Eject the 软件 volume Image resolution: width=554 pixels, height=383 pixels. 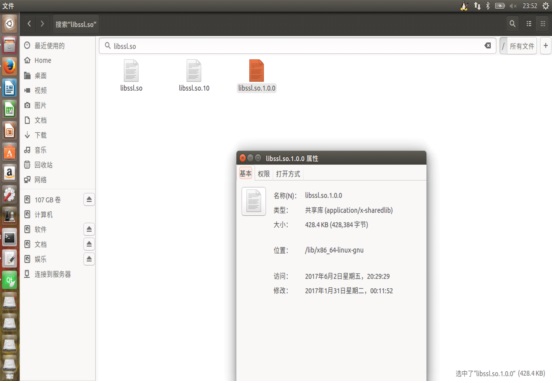89,229
